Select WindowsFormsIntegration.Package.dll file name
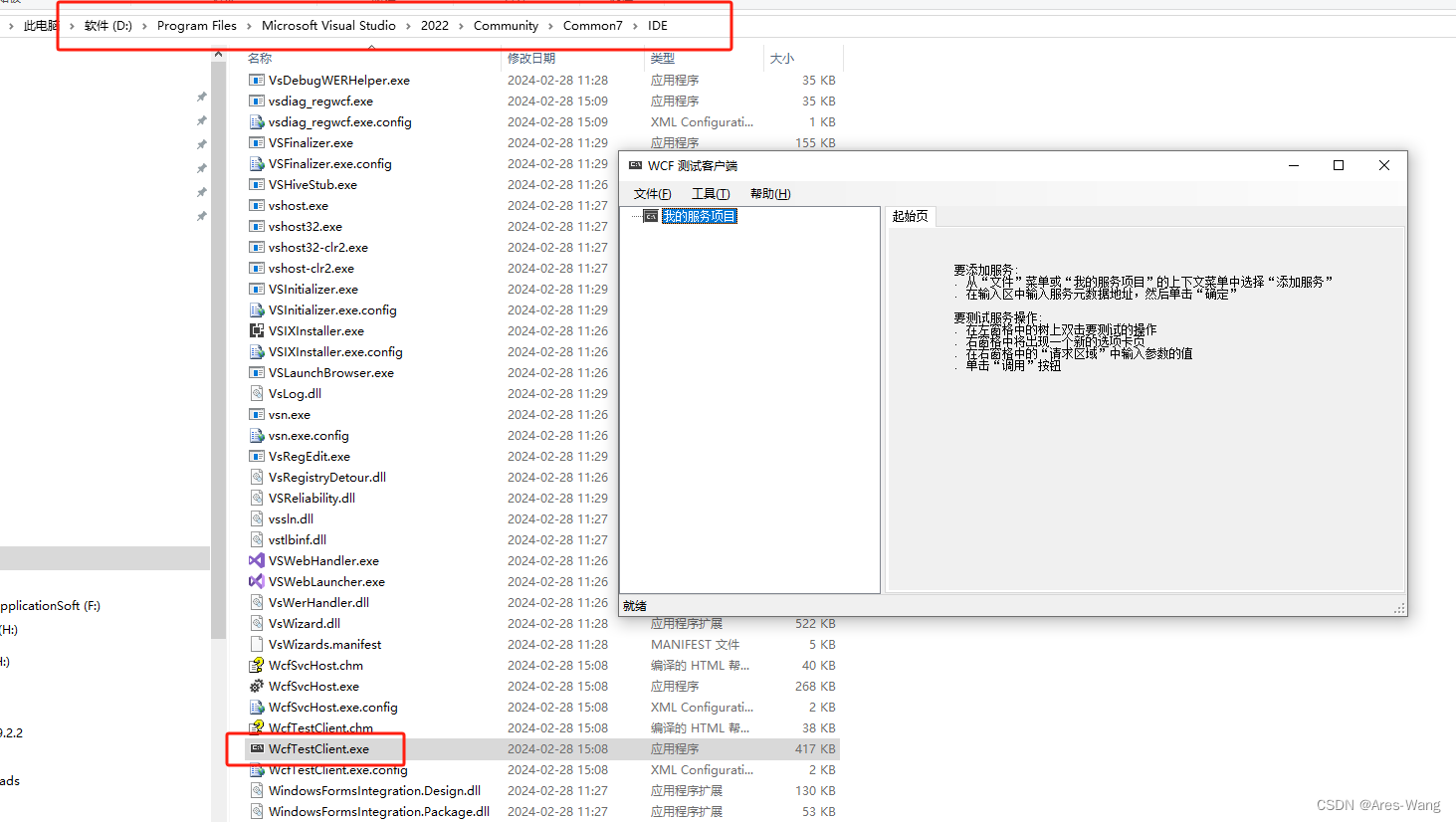Screen dimensions: 1456x822 tap(378, 811)
